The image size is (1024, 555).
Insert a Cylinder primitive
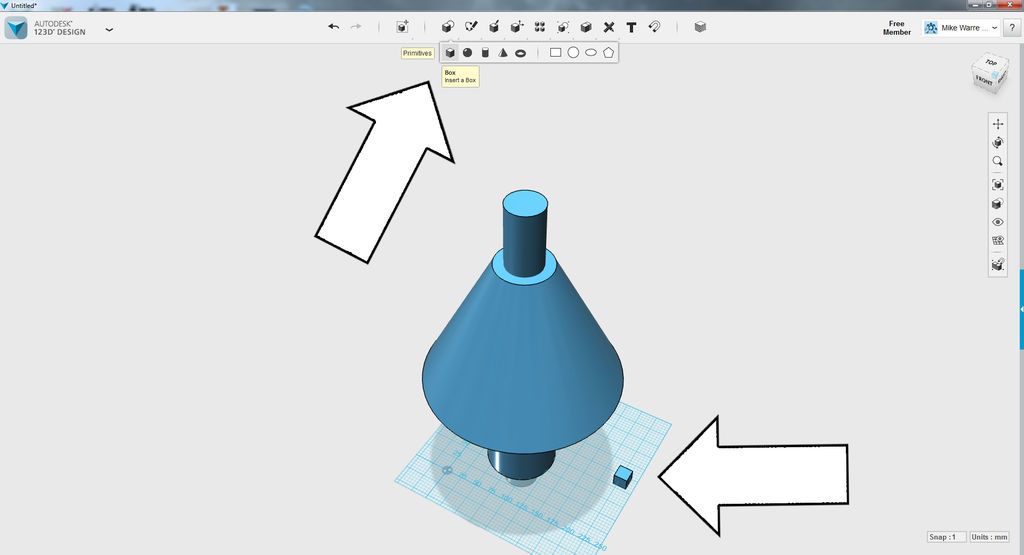point(485,53)
